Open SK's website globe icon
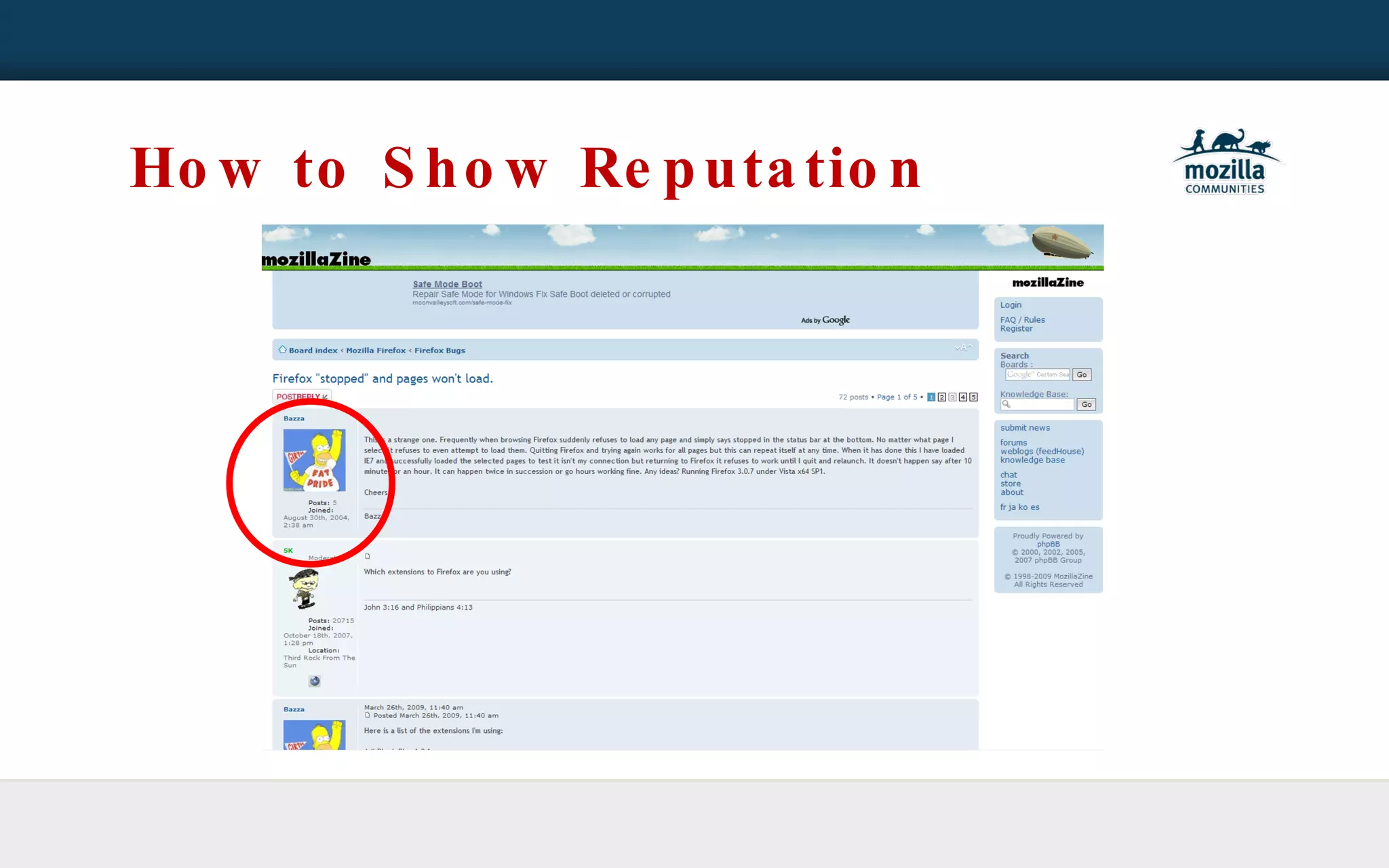Viewport: 1389px width, 868px height. [x=314, y=681]
